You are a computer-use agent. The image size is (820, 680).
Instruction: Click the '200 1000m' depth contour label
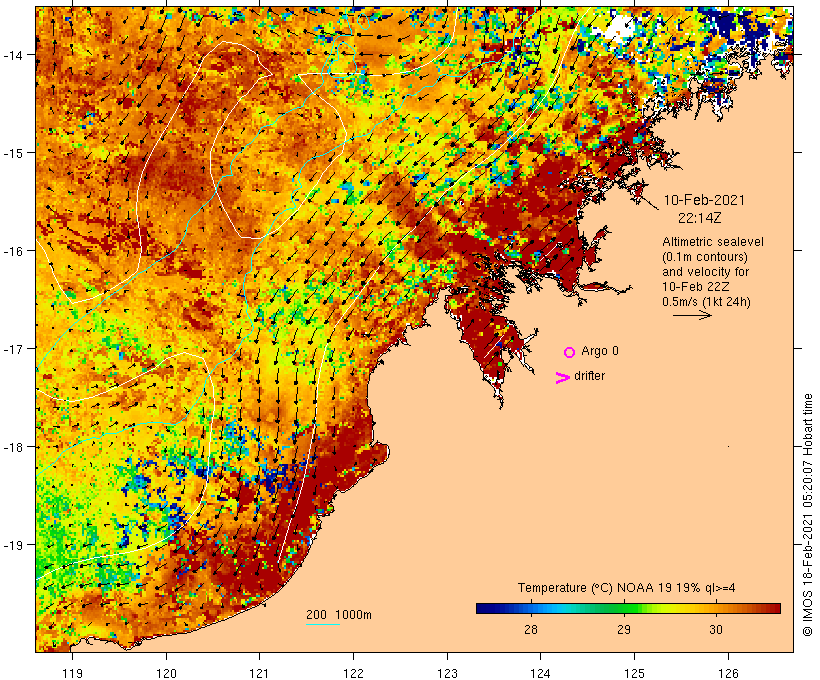tap(339, 615)
